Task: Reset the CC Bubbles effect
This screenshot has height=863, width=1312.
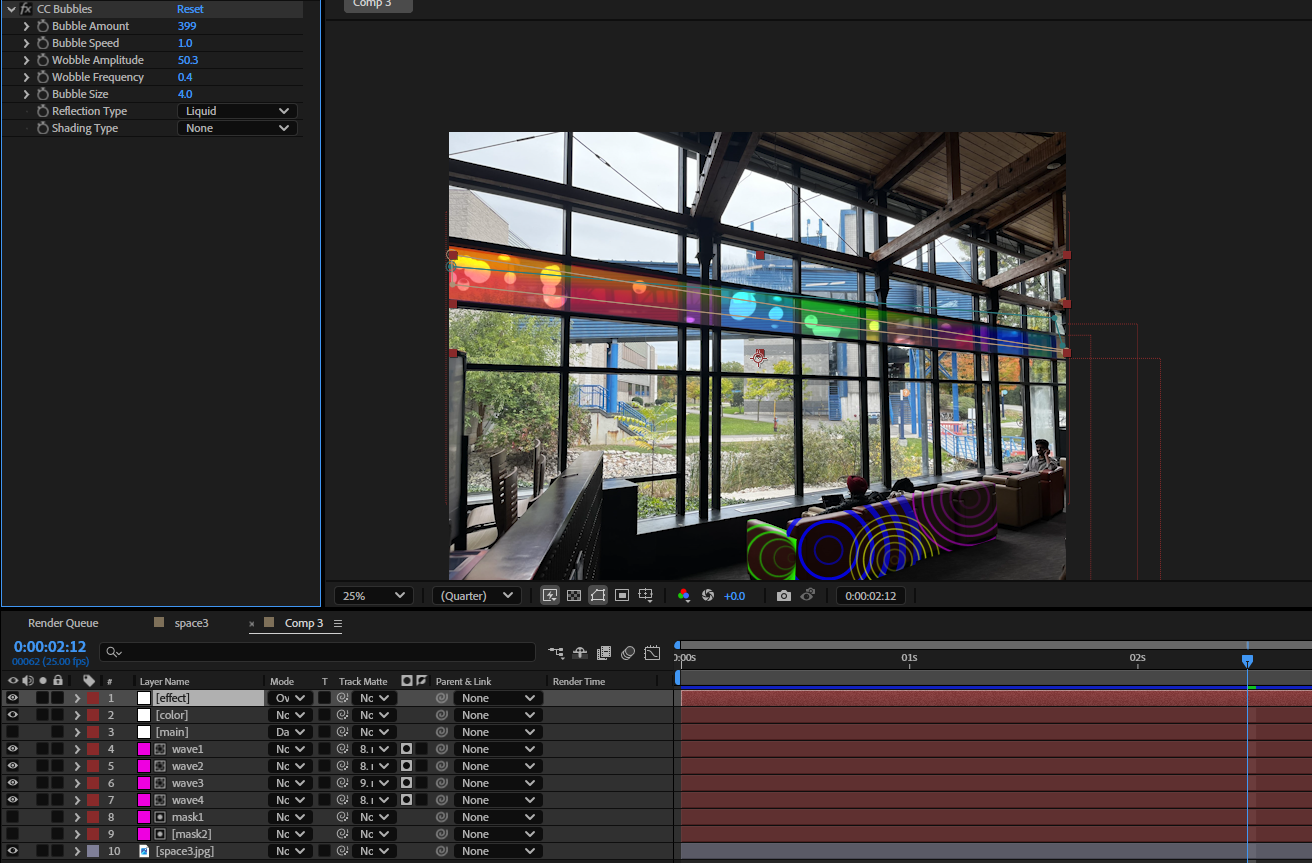Action: click(x=190, y=9)
